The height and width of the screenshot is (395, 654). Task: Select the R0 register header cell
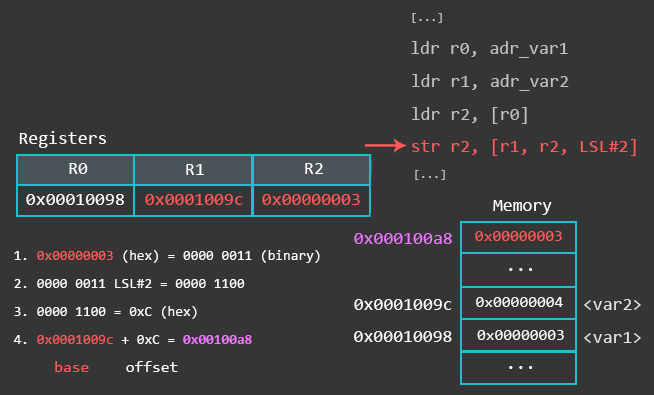(x=75, y=170)
